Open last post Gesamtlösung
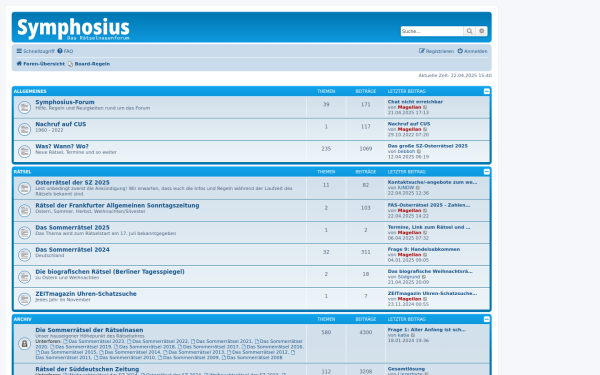 point(406,369)
